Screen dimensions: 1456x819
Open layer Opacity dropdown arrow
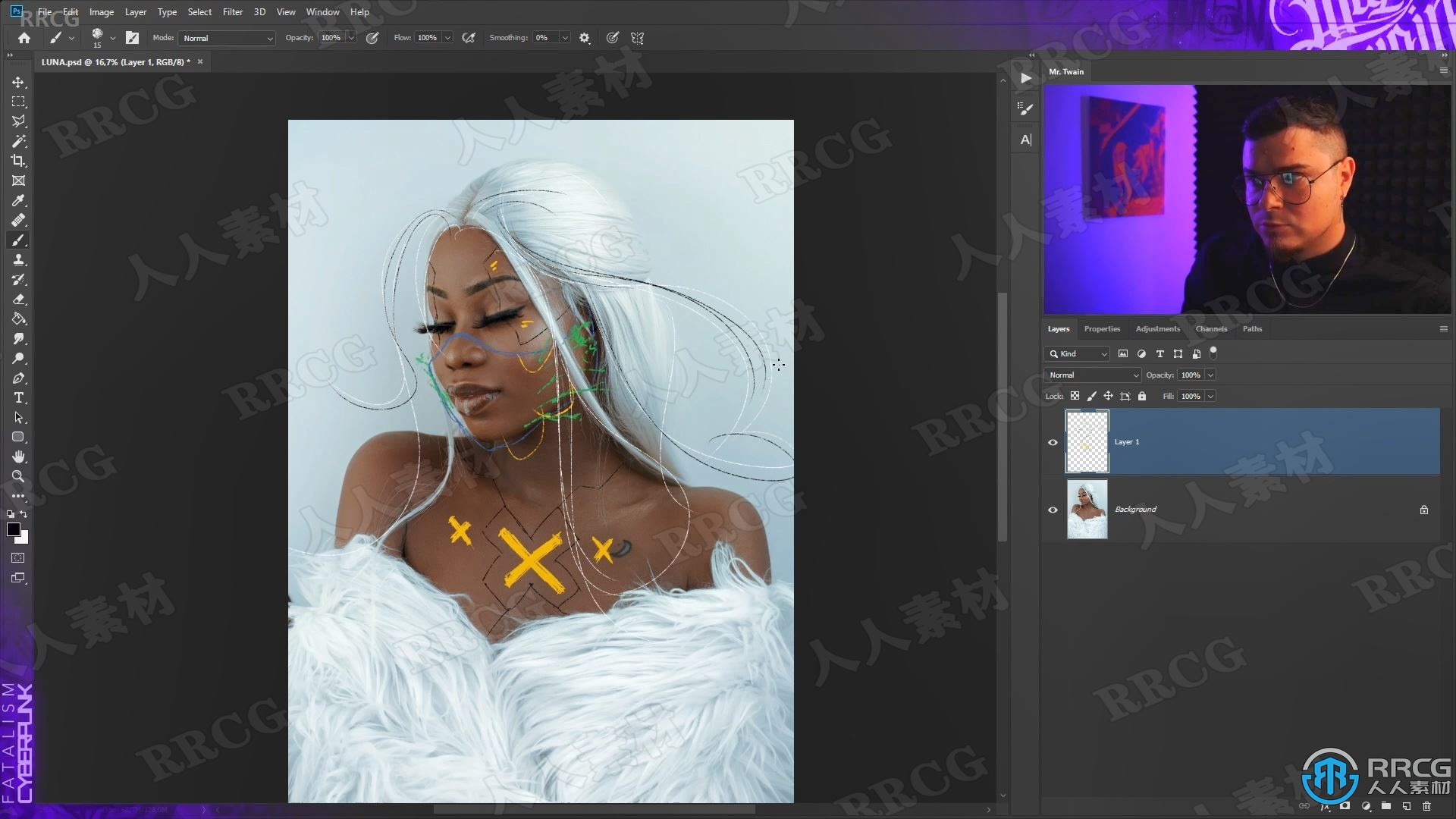[1210, 375]
